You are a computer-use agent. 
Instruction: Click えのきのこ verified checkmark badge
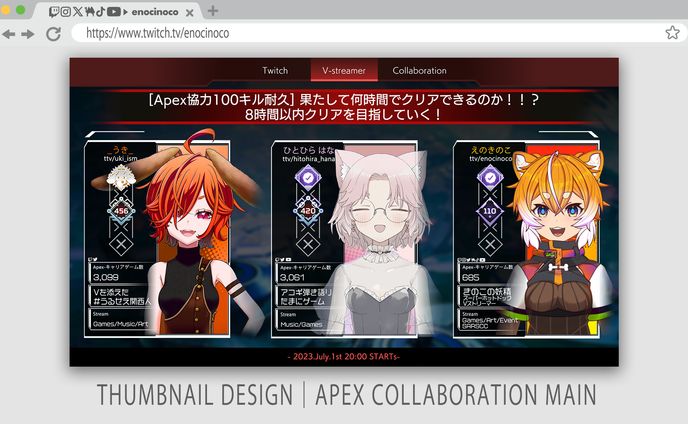[490, 177]
